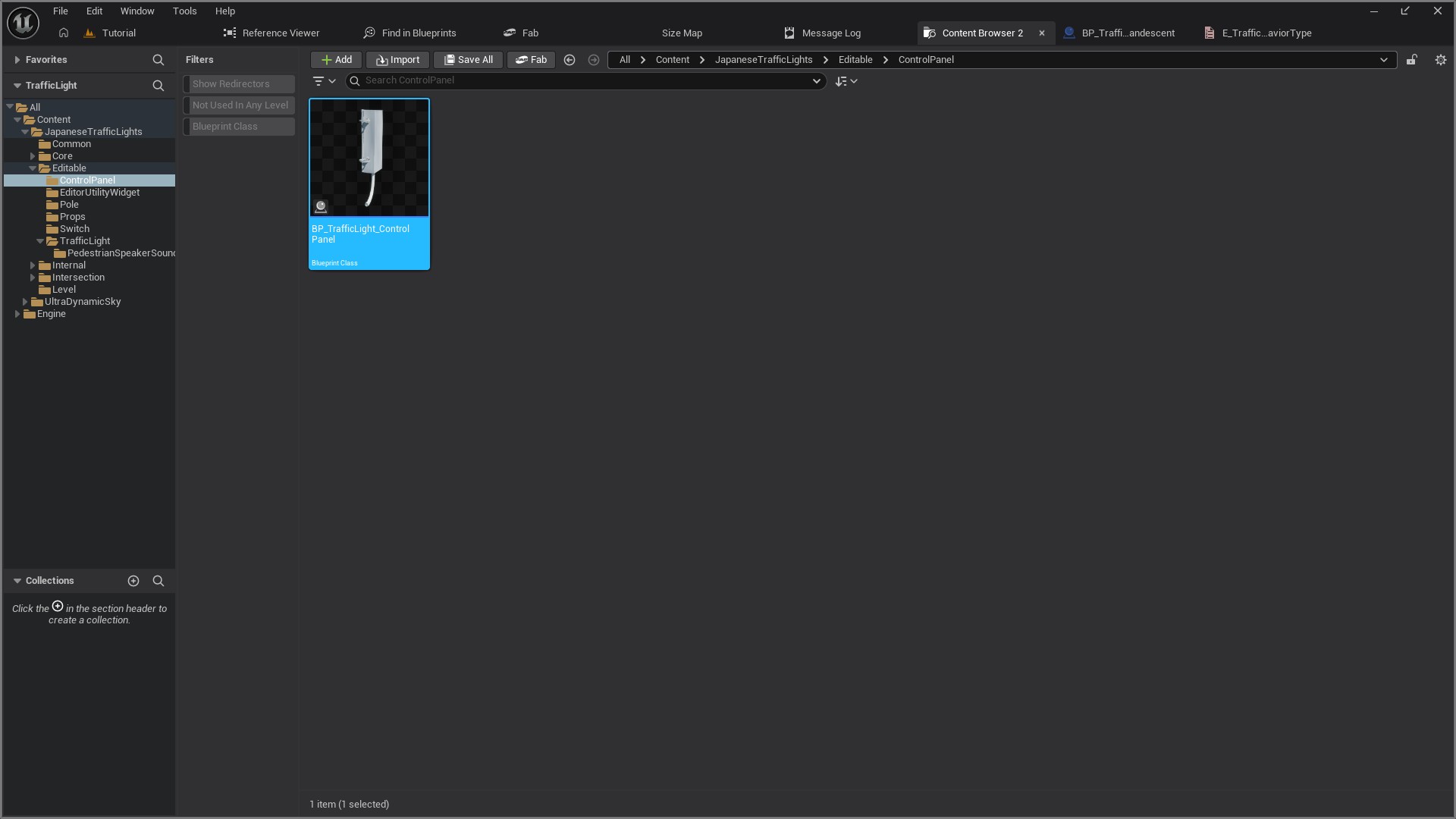This screenshot has height=819, width=1456.
Task: Open the filter options dropdown
Action: coord(324,81)
